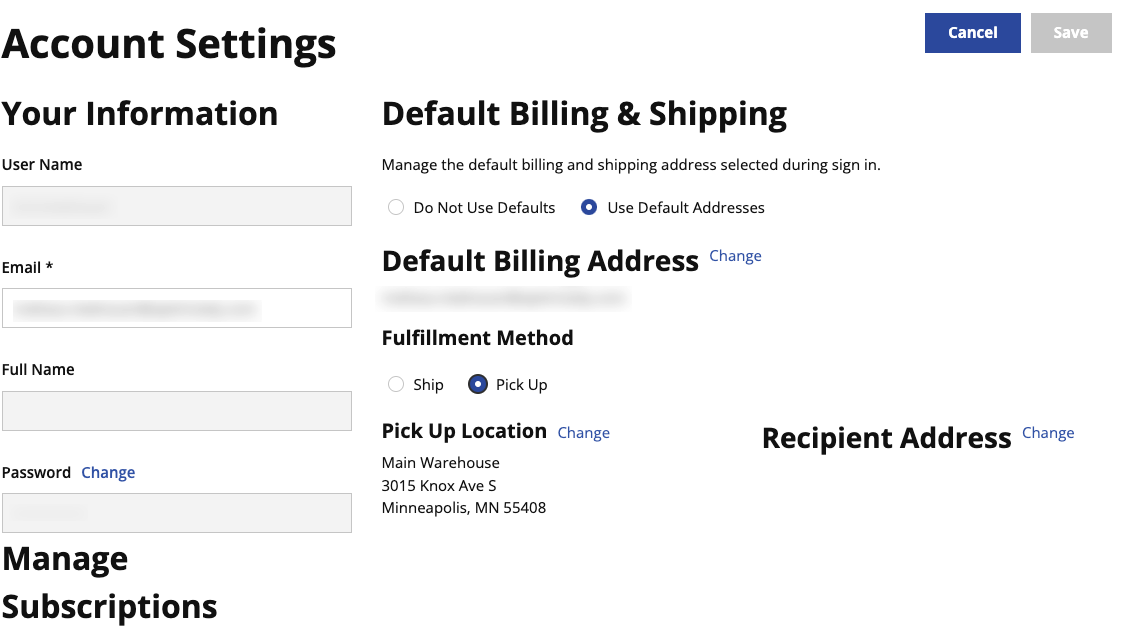Click the Your Information section heading
Screen dimensions: 1132x636
[139, 113]
